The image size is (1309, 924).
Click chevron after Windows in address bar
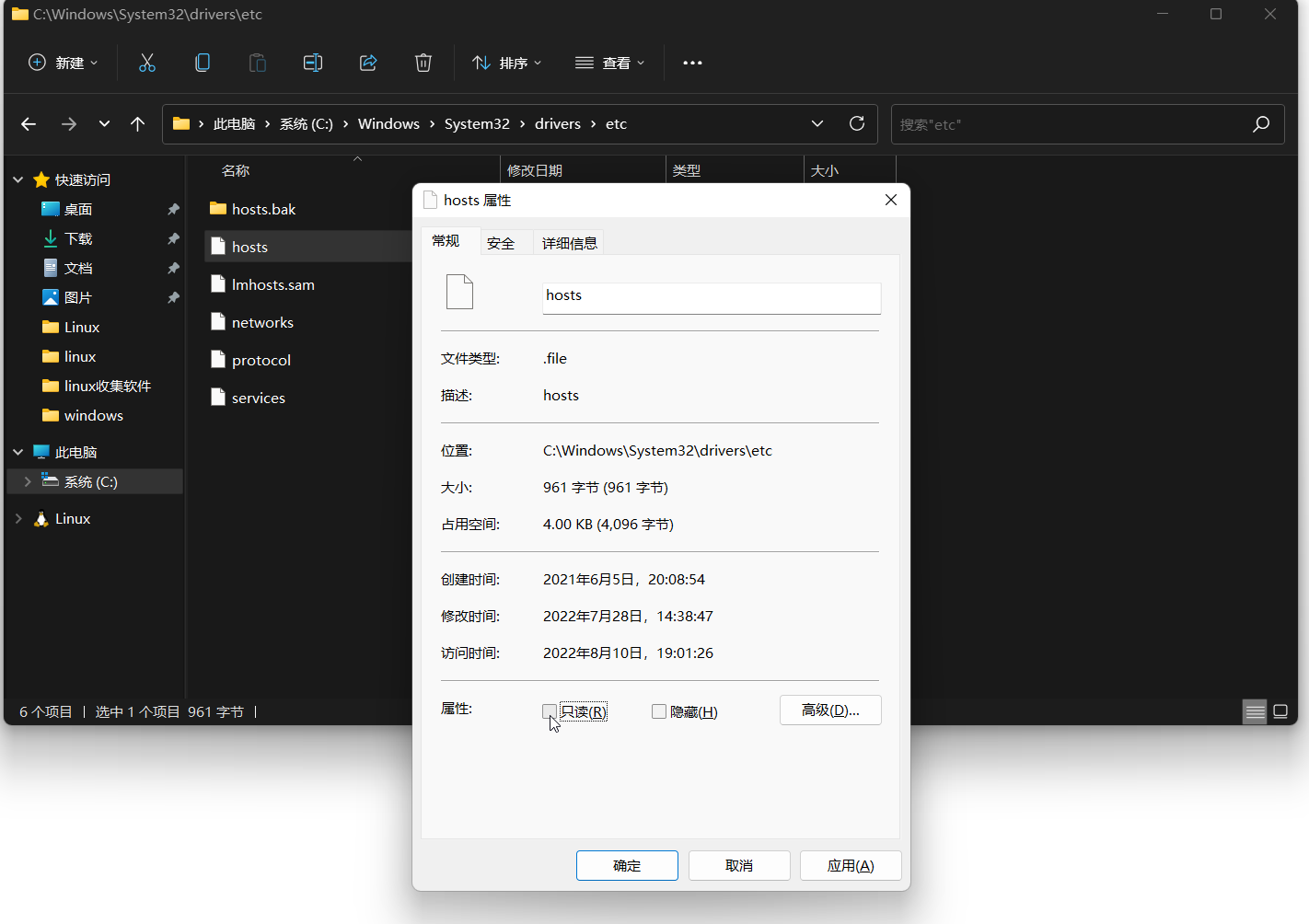pyautogui.click(x=432, y=123)
